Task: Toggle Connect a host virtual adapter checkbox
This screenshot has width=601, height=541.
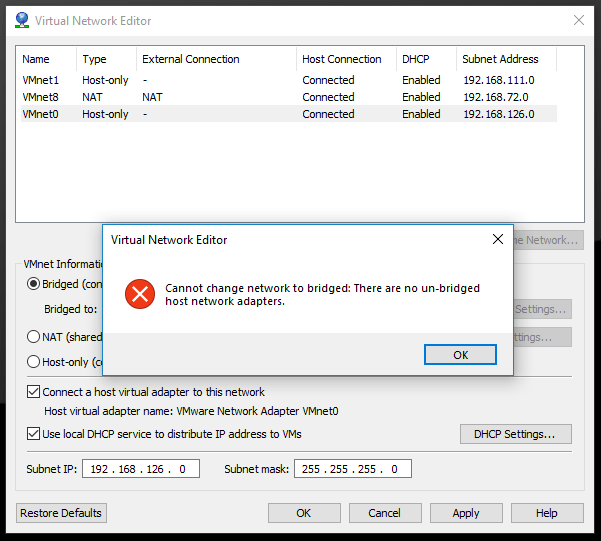Action: click(35, 392)
